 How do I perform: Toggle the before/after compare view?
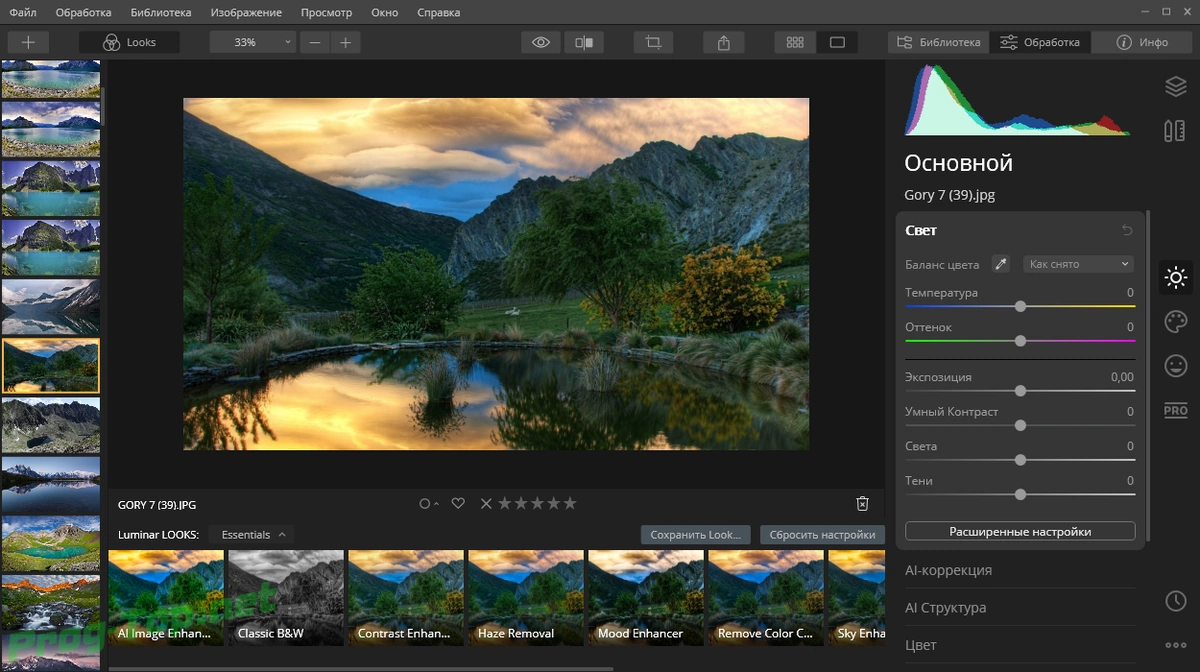coord(583,42)
